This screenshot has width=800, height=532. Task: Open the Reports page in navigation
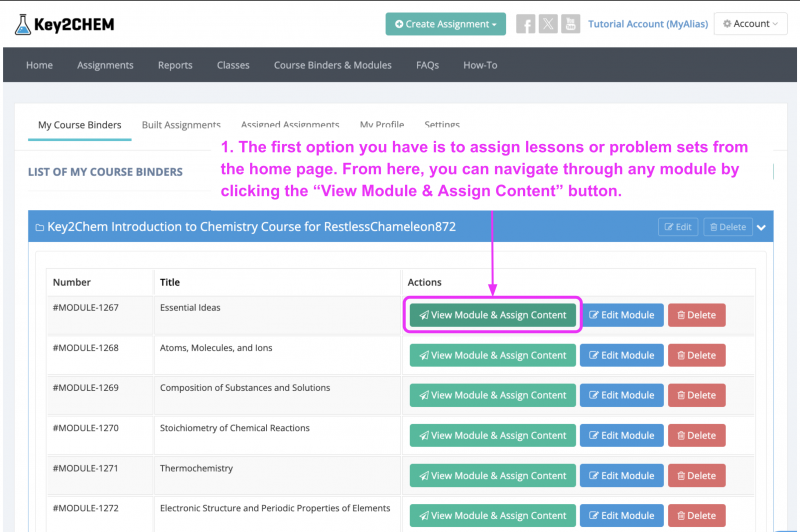pos(175,66)
